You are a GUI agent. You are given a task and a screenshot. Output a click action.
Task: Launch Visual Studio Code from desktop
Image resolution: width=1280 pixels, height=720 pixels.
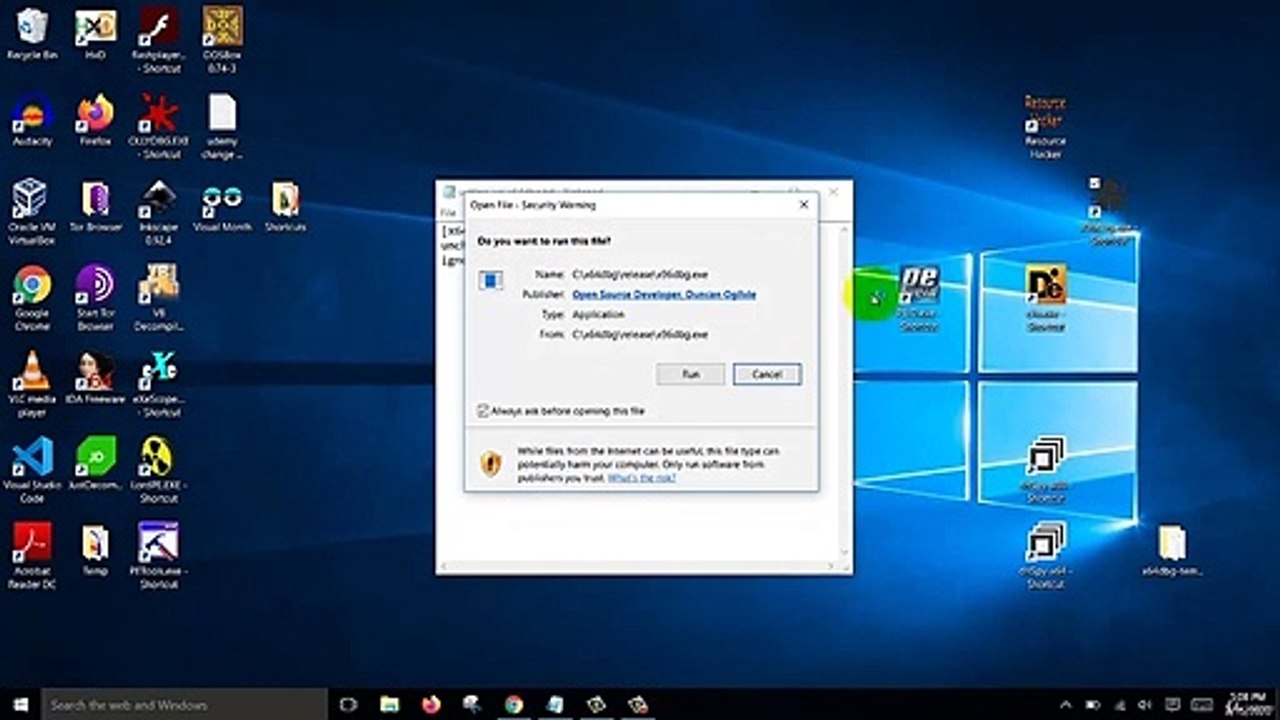click(x=32, y=470)
